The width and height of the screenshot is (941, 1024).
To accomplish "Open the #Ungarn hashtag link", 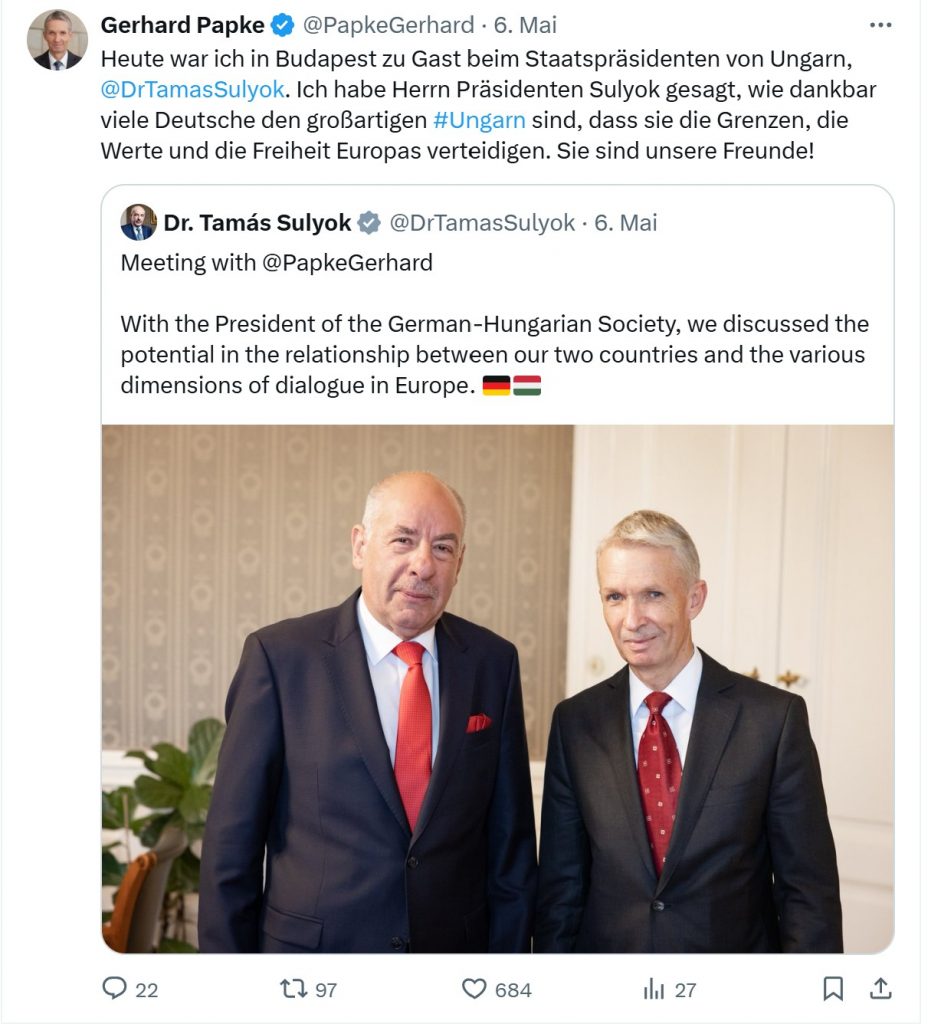I will tap(473, 121).
